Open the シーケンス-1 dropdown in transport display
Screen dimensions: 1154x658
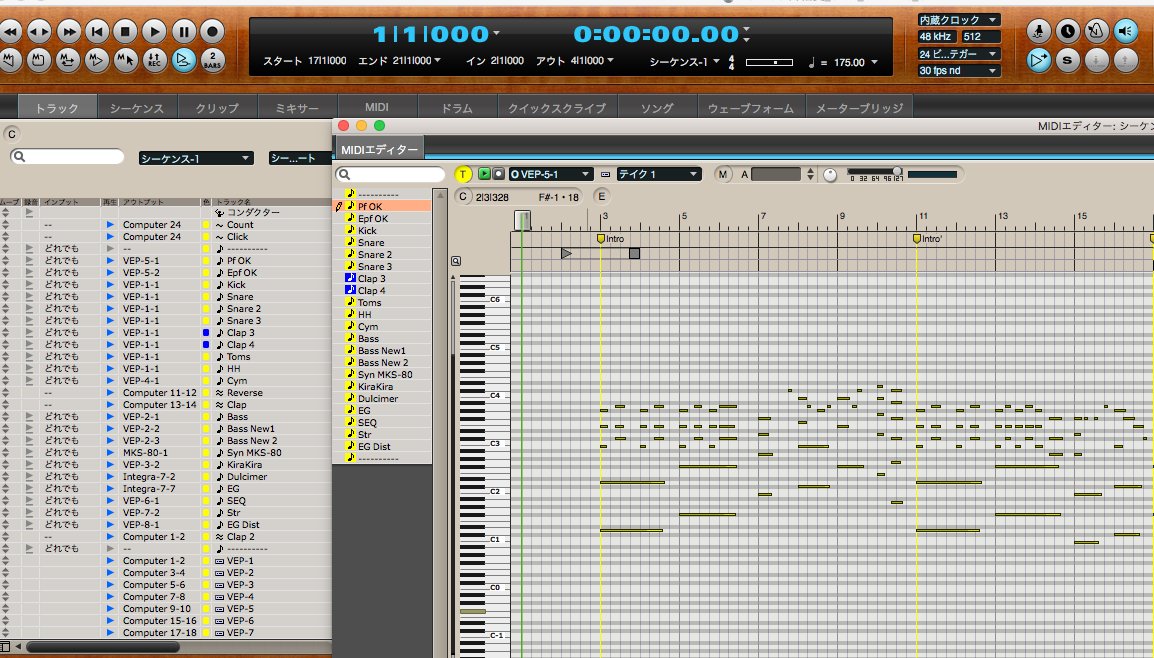coord(684,62)
